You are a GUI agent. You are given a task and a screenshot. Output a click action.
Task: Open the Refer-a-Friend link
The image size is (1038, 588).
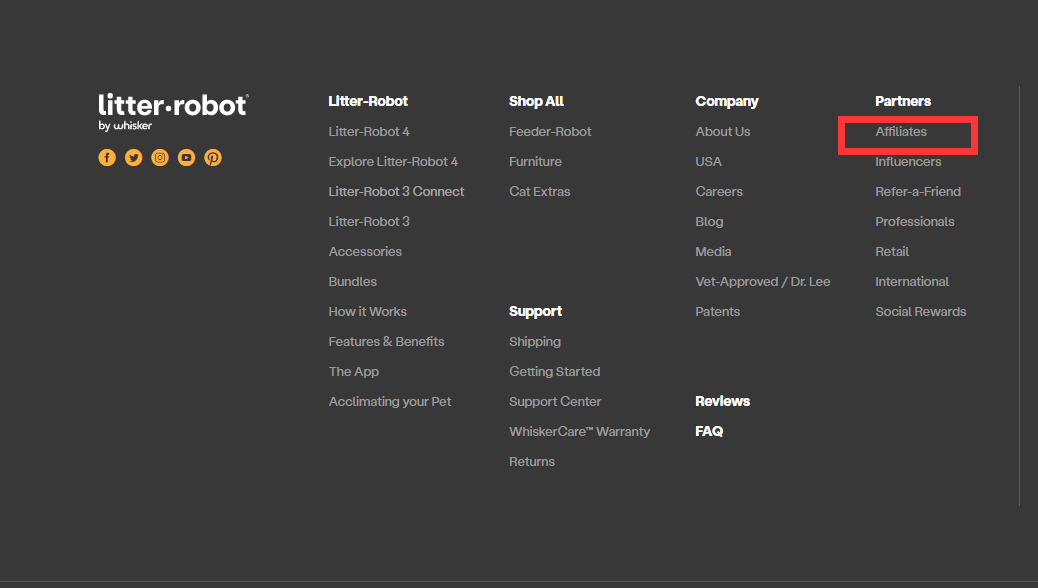click(x=917, y=192)
